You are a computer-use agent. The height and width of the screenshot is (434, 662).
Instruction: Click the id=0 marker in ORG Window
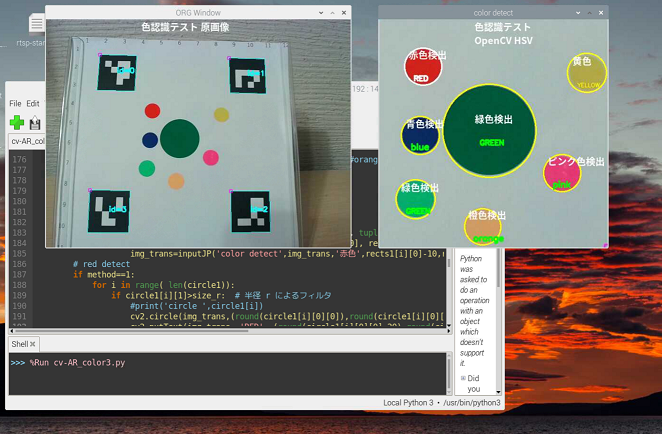[x=117, y=73]
